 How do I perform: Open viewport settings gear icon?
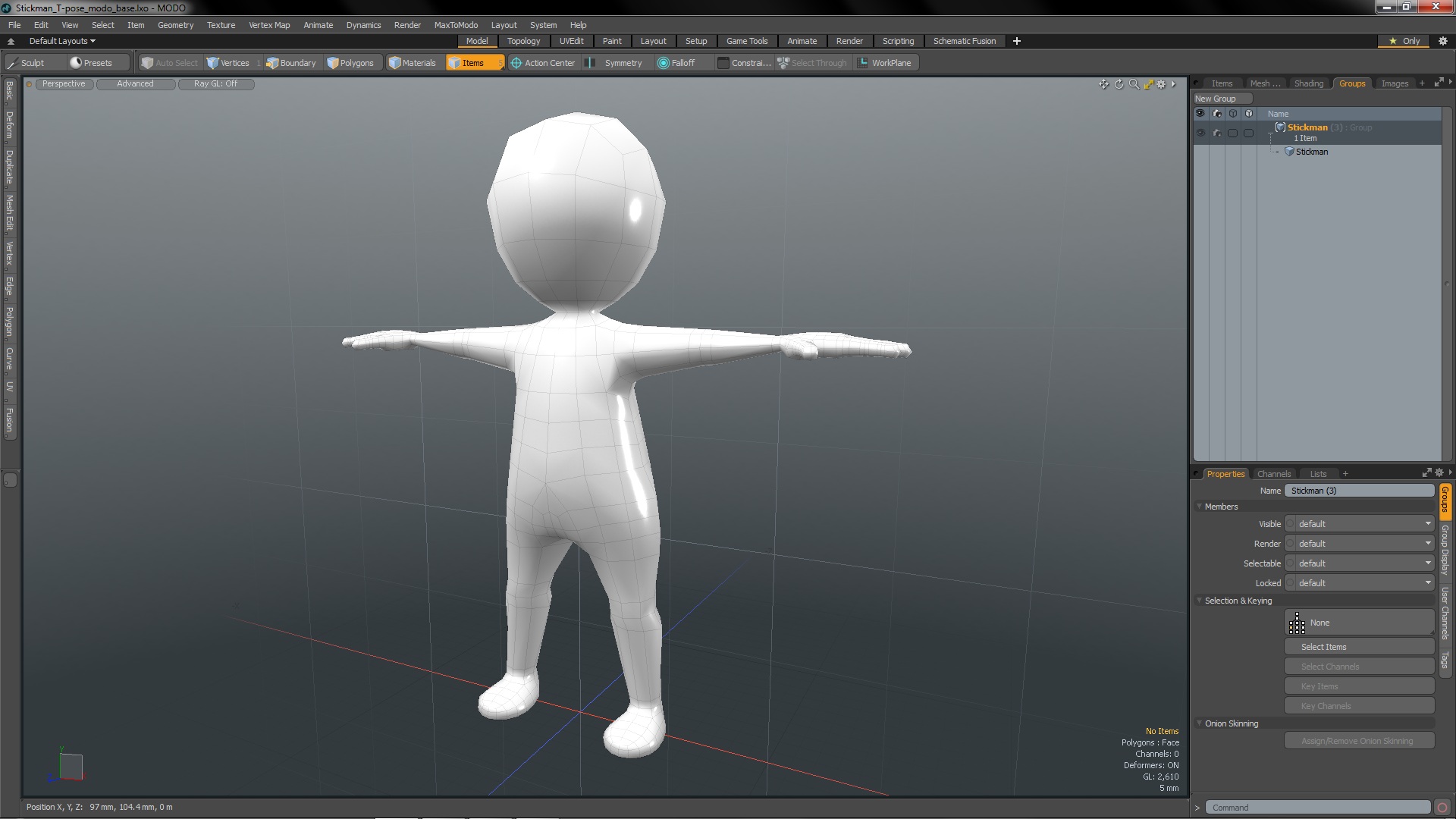click(x=1161, y=84)
